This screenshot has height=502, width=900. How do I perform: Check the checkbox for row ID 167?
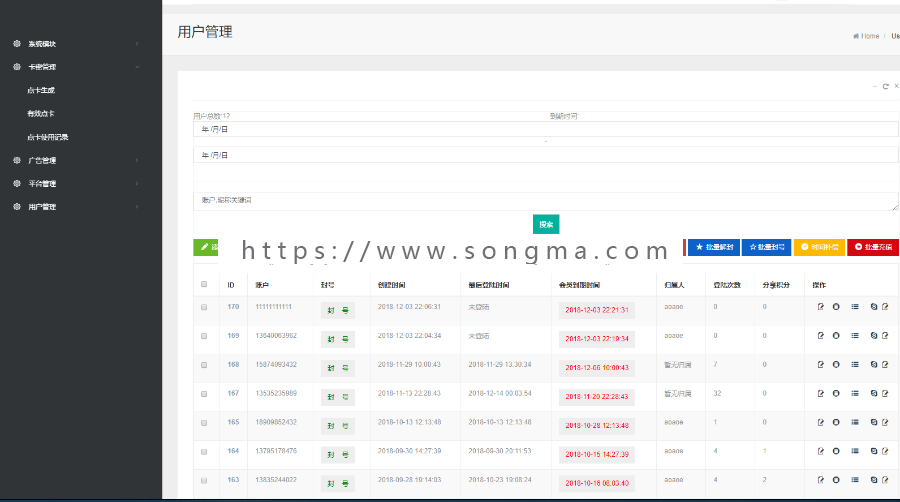point(204,394)
